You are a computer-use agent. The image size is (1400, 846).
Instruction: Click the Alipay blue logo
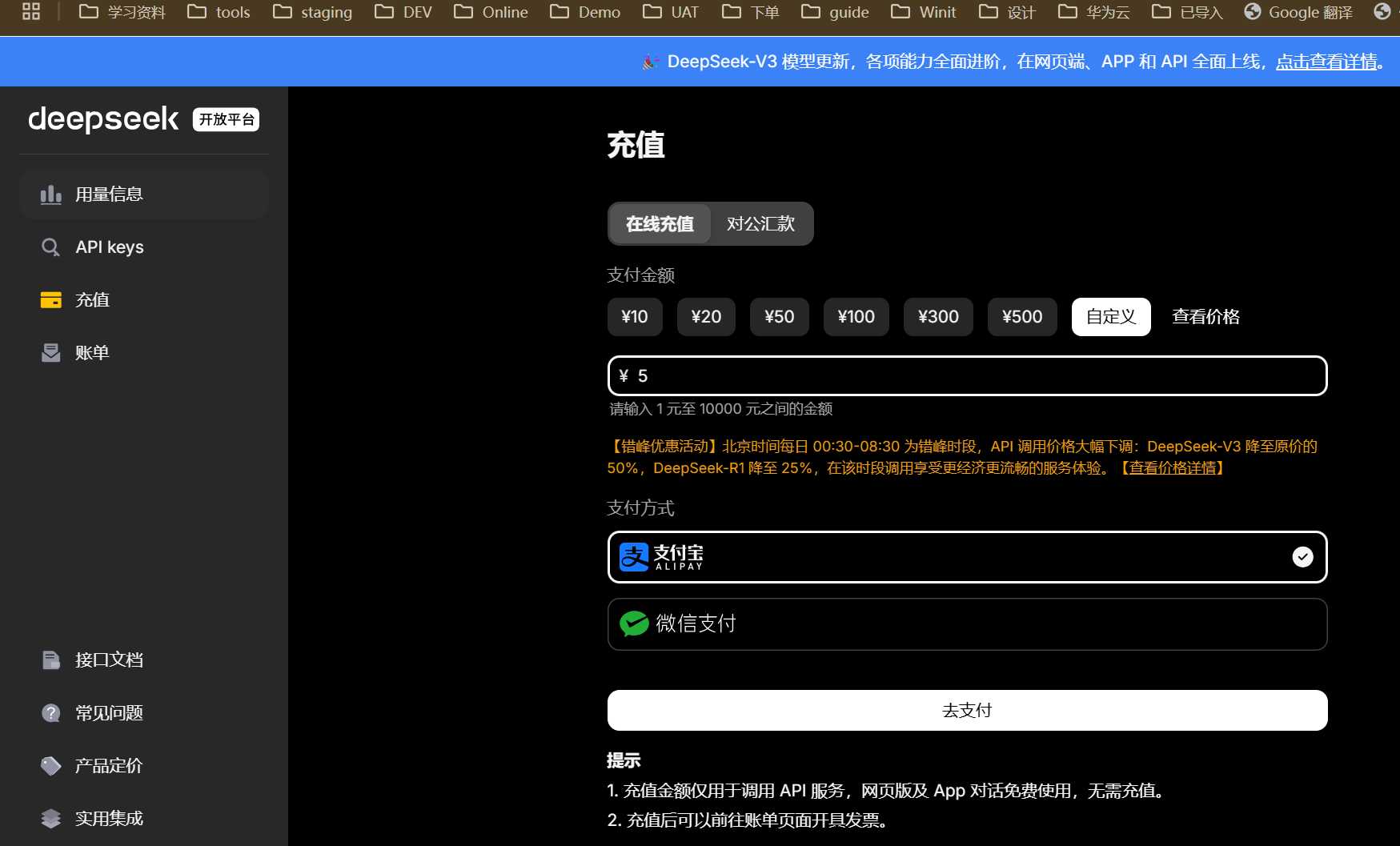tap(634, 557)
